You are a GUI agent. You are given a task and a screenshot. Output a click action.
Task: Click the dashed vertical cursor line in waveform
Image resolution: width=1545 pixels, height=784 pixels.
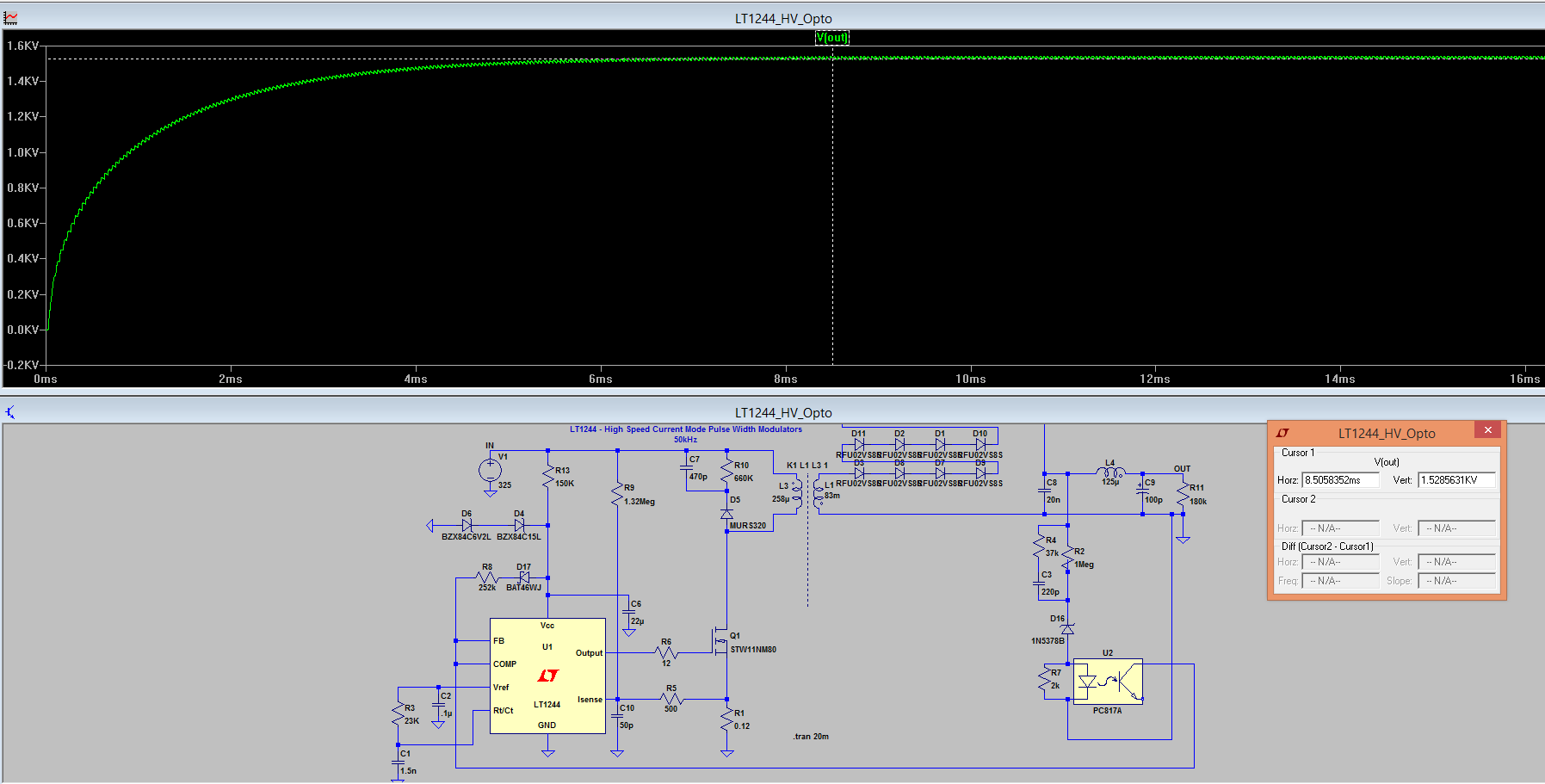[832, 207]
